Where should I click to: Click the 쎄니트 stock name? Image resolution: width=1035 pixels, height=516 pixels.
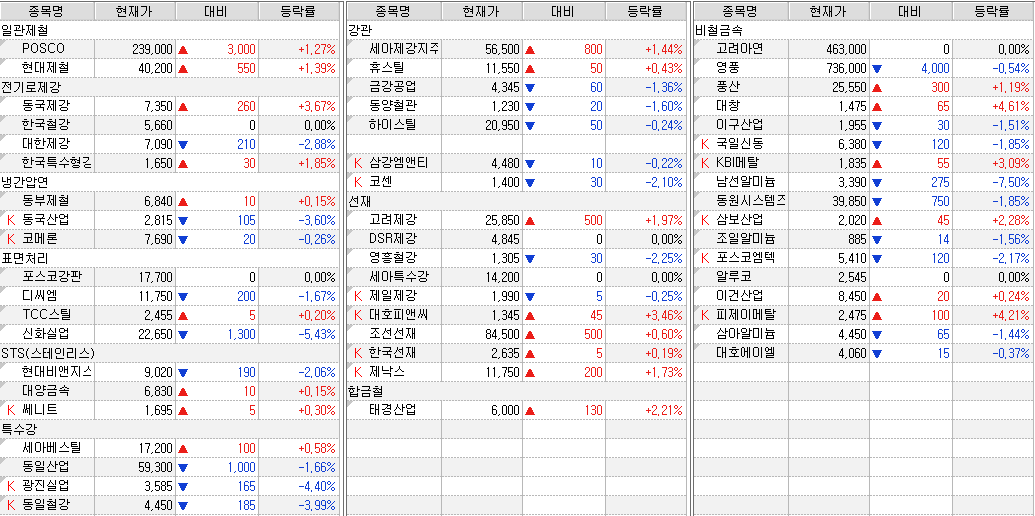tap(39, 410)
